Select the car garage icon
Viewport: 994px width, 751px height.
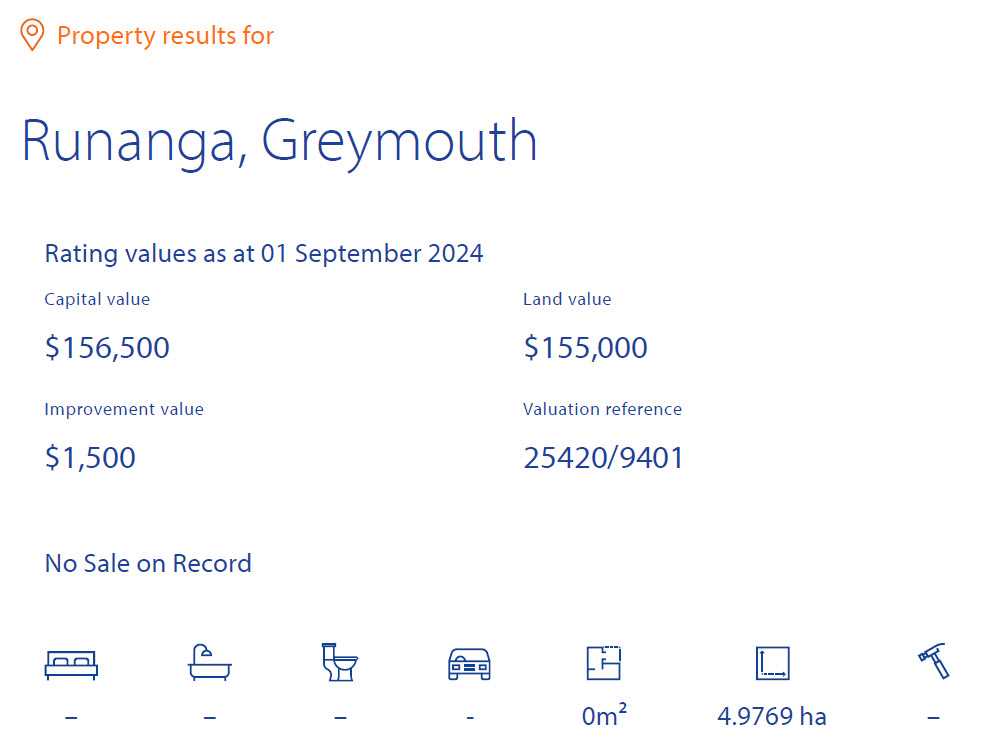[x=469, y=664]
